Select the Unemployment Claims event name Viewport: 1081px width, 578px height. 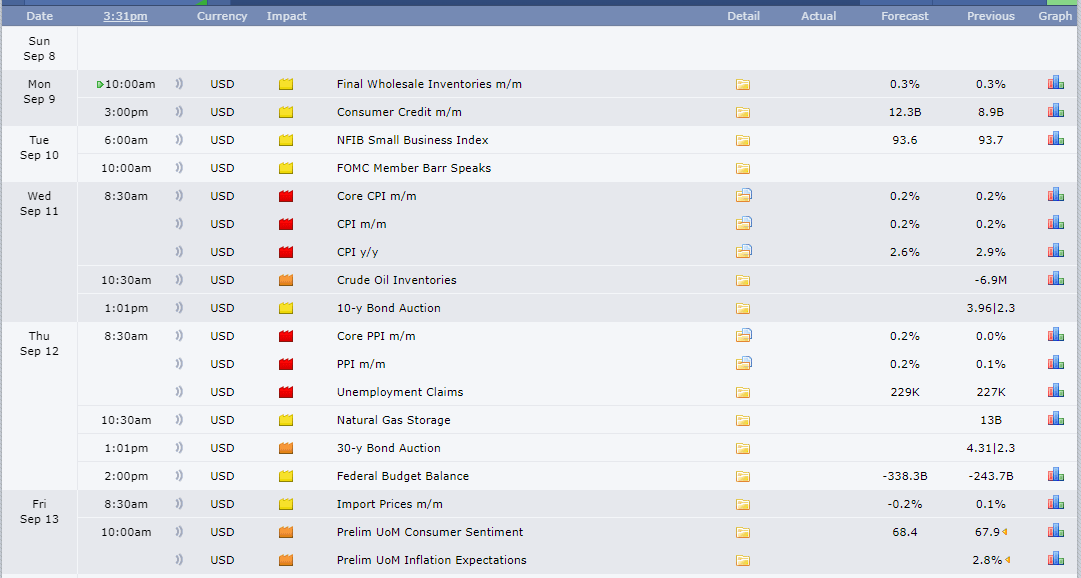(x=400, y=392)
